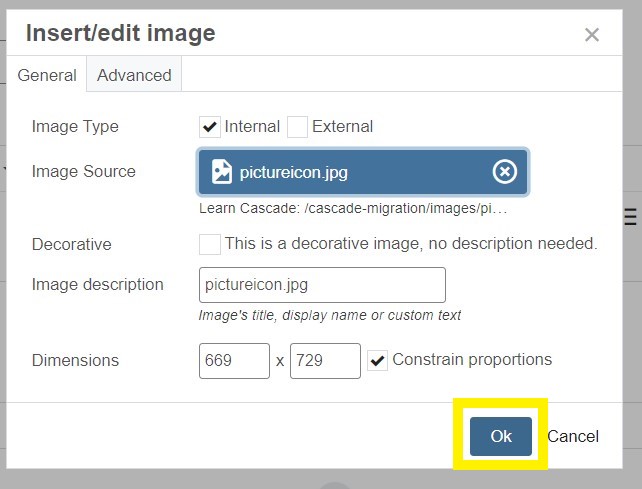Open the Advanced tab
The width and height of the screenshot is (642, 489).
pyautogui.click(x=134, y=75)
